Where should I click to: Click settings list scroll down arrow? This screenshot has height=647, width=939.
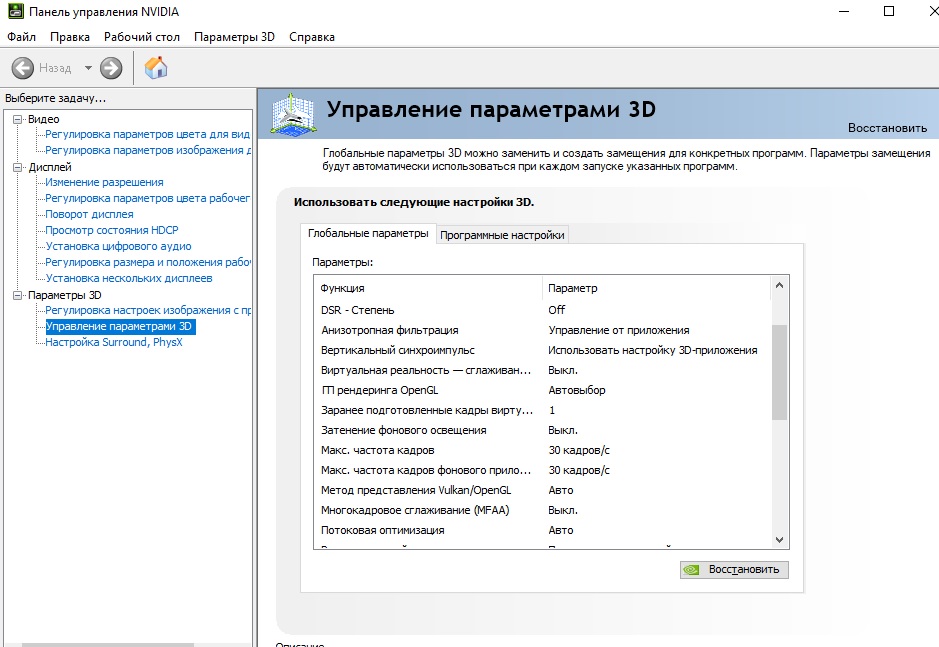[x=779, y=540]
